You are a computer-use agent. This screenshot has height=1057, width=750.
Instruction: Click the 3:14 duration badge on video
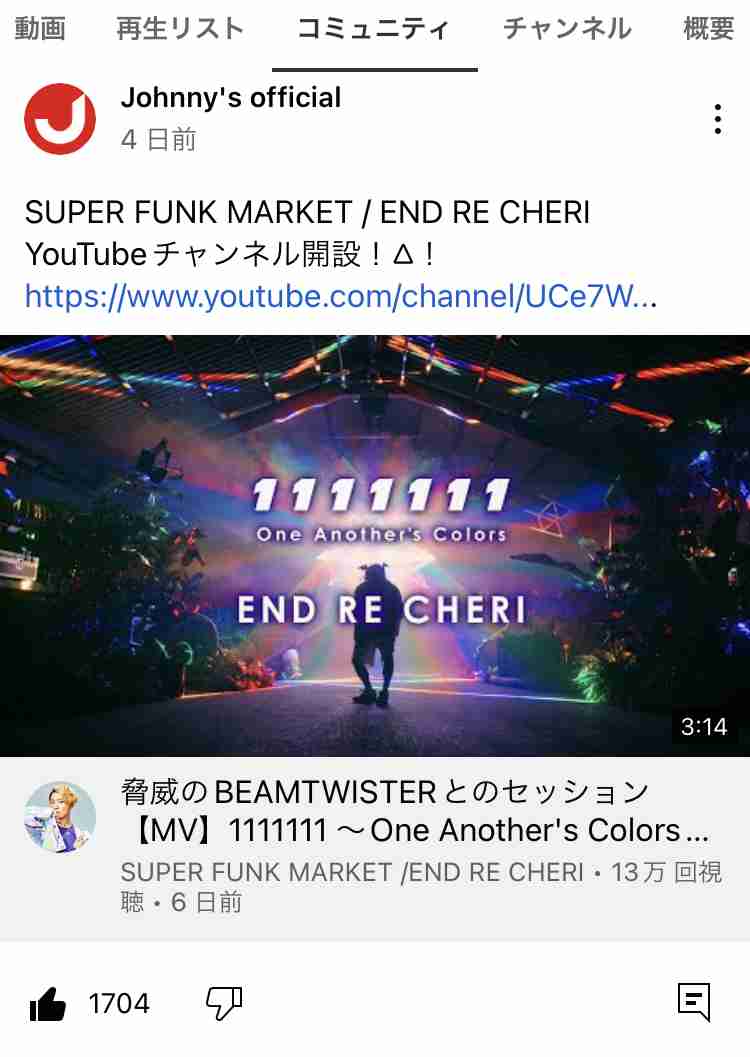point(704,726)
